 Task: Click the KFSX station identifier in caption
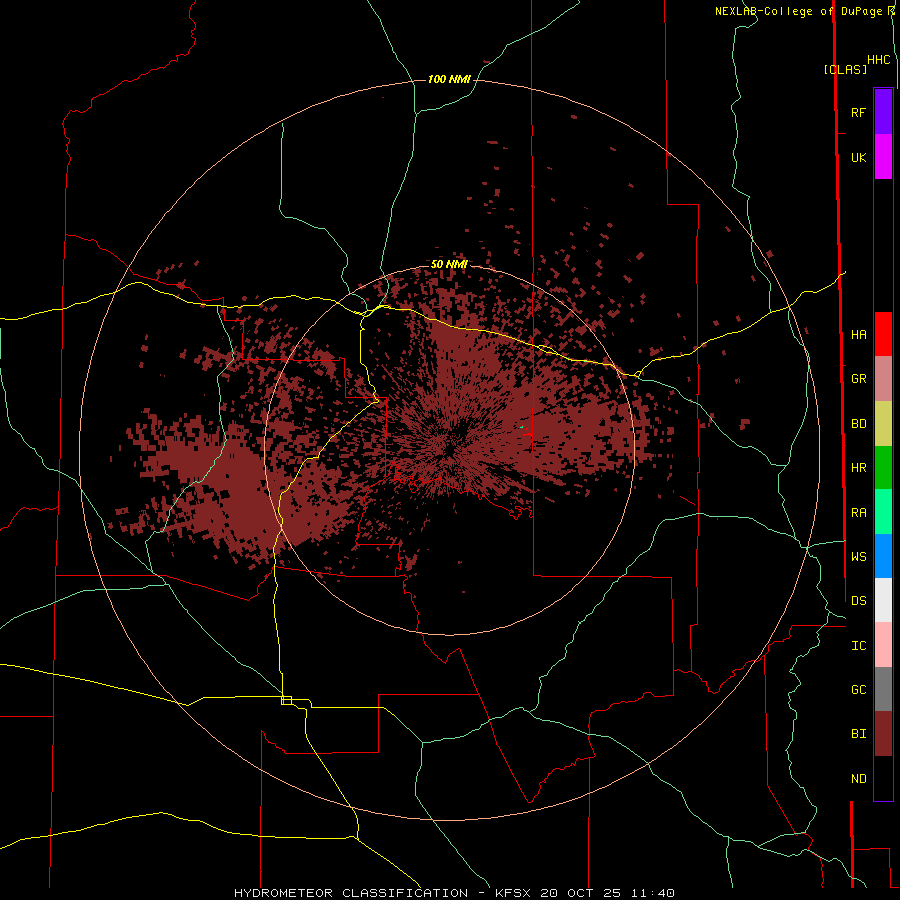click(x=514, y=893)
